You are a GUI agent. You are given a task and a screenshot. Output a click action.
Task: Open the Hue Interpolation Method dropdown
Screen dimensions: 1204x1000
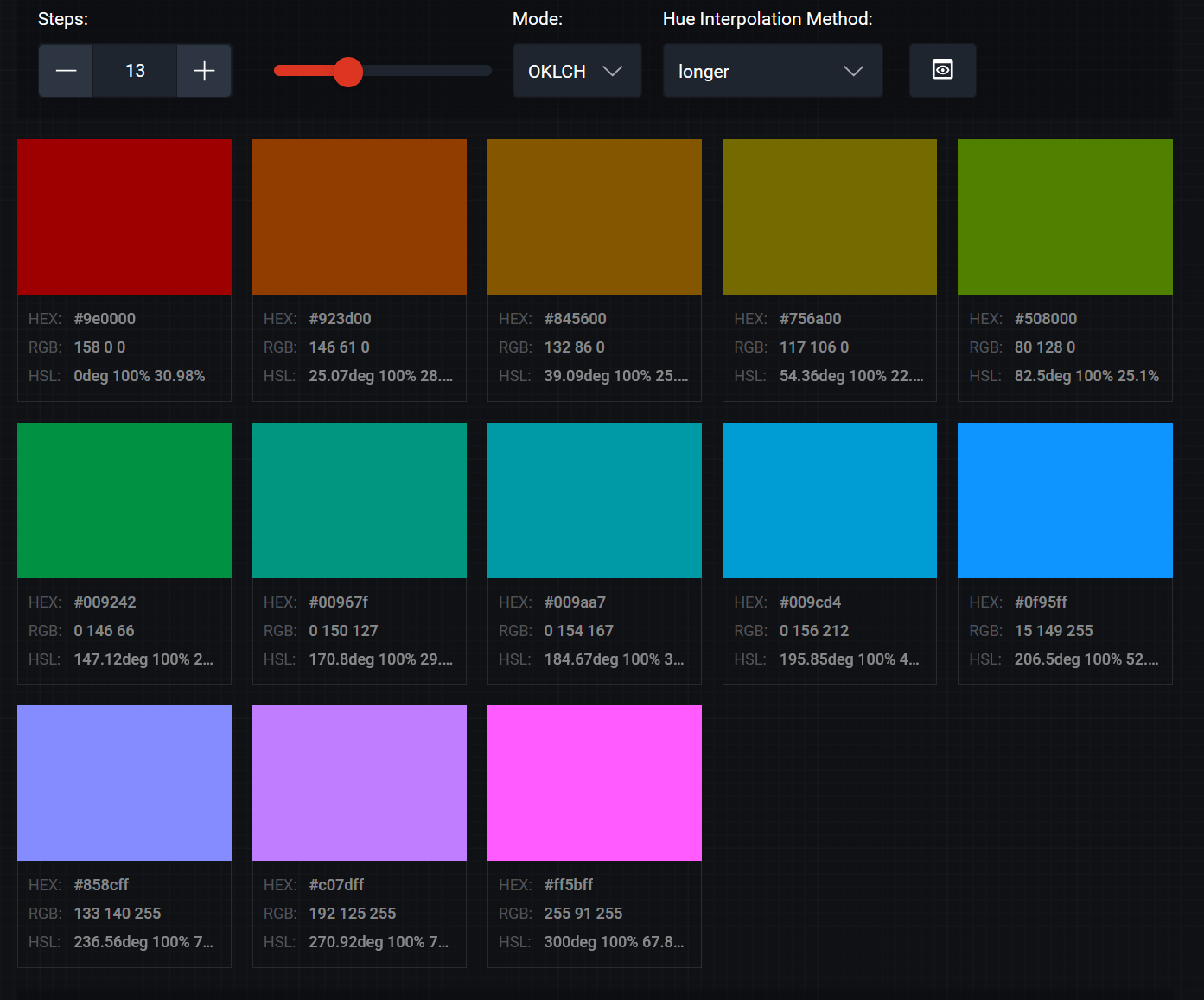pos(773,71)
